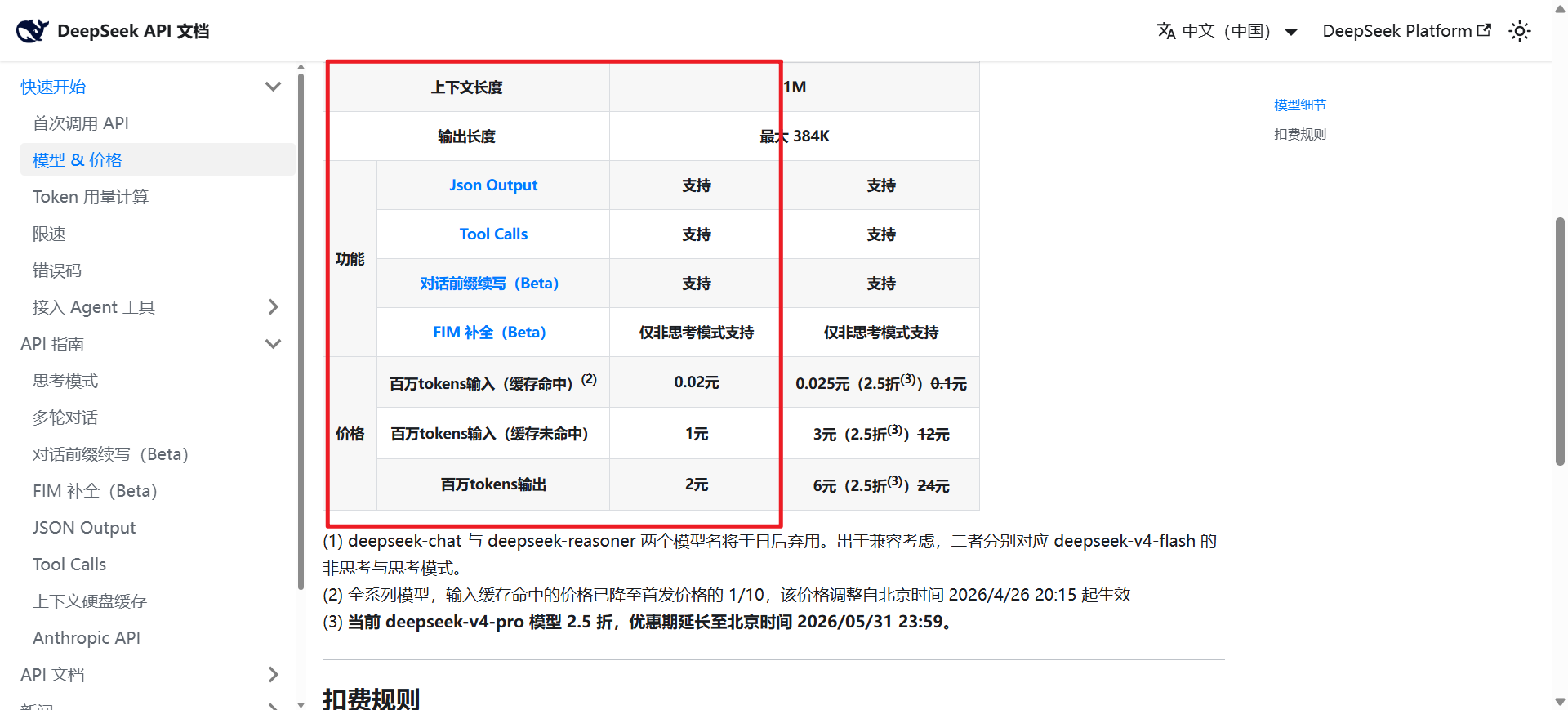Image resolution: width=1568 pixels, height=710 pixels.
Task: Open sidebar Tool Calls guide
Action: [69, 565]
